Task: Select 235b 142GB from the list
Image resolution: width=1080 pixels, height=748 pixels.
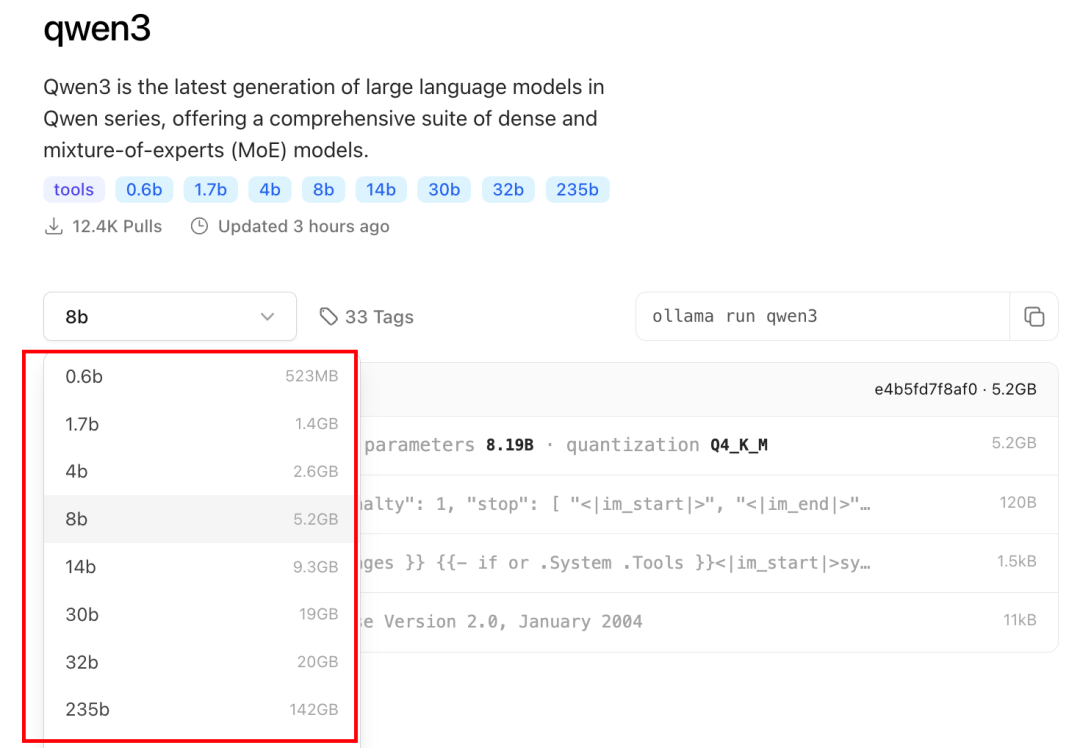Action: click(198, 709)
